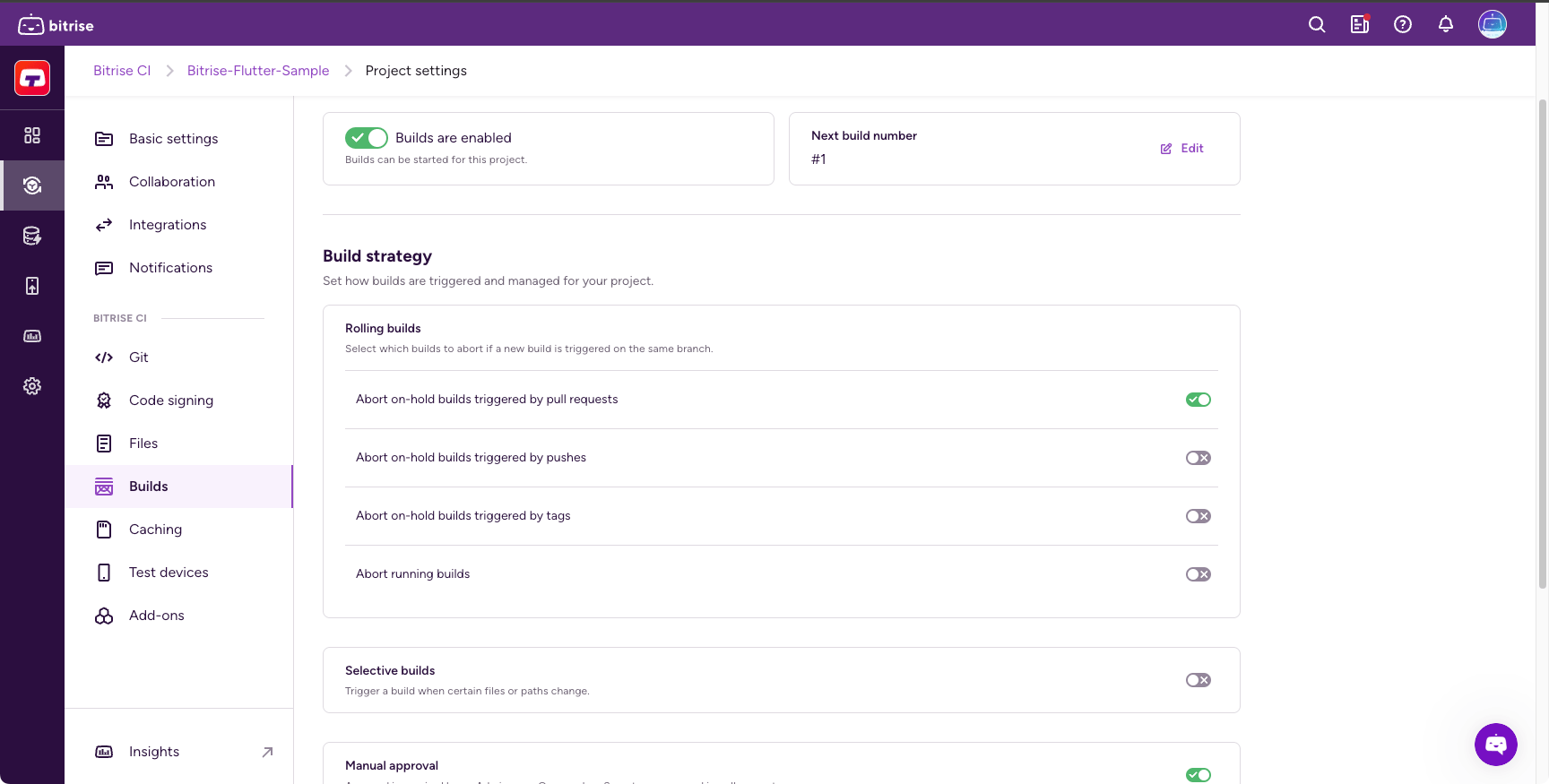This screenshot has height=784, width=1549.
Task: Navigate to Bitrise-Flutter-Sample breadcrumb
Action: [x=258, y=71]
